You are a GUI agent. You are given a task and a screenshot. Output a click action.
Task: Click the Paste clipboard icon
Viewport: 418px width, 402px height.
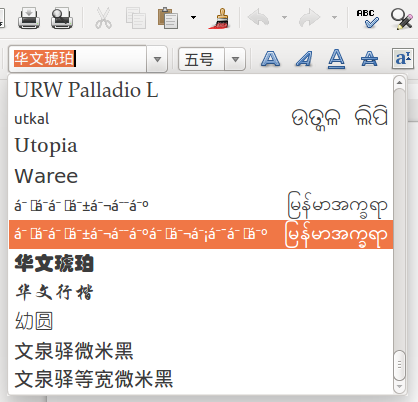[168, 18]
